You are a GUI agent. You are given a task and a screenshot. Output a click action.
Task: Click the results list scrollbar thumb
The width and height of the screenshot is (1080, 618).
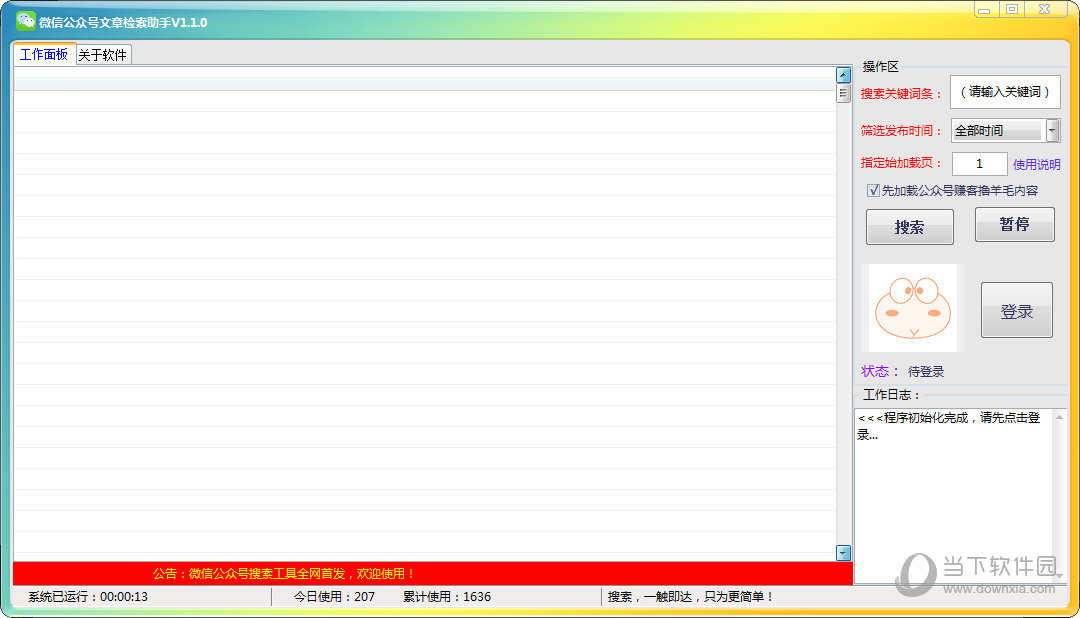(843, 93)
